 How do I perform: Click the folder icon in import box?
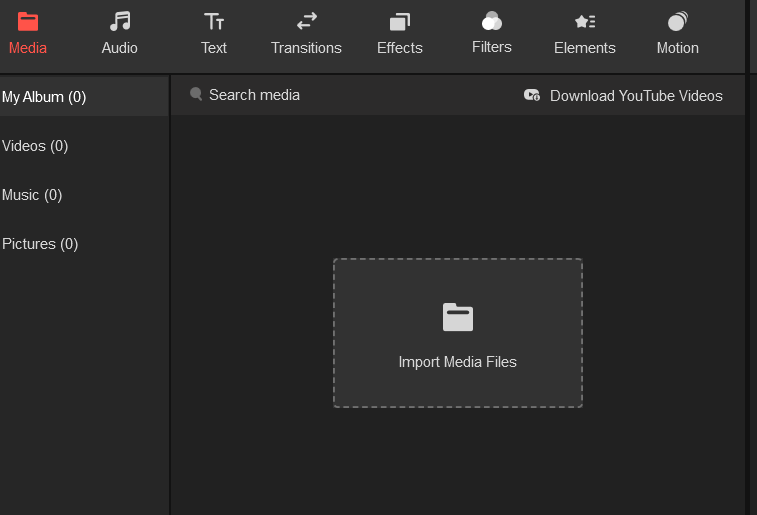pyautogui.click(x=458, y=317)
